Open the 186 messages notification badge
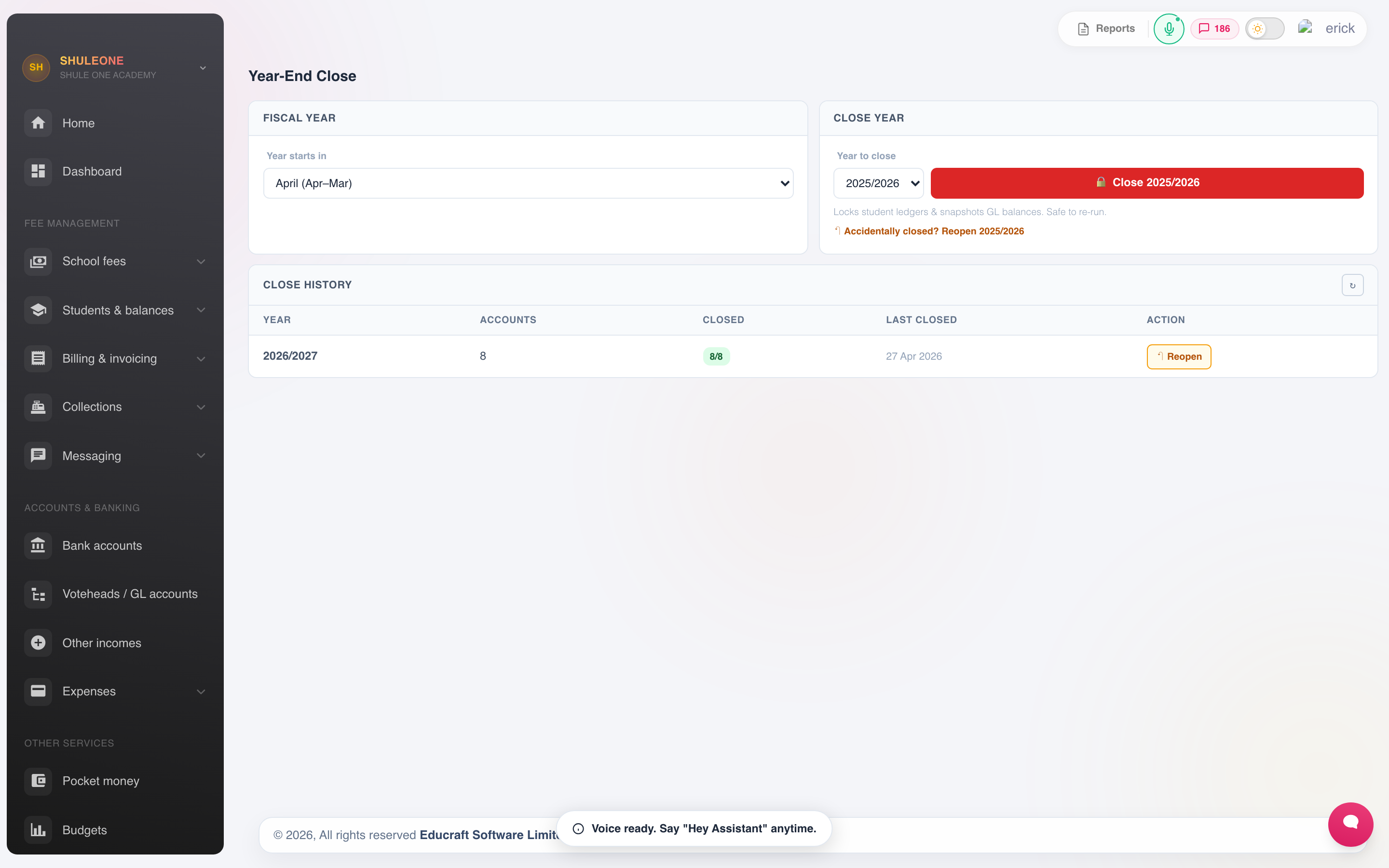 coord(1214,29)
